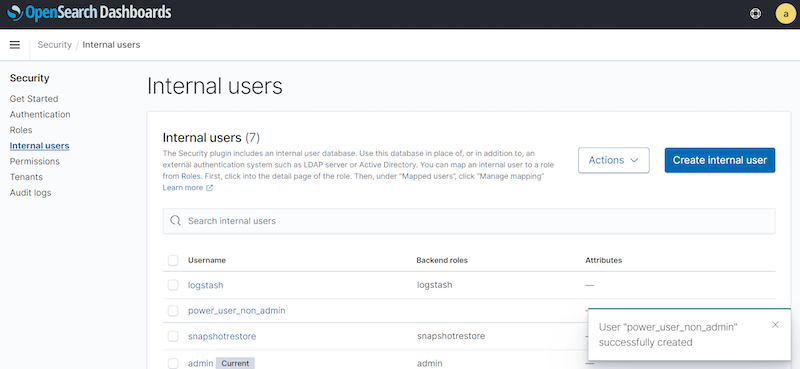Open the logstash user link

click(206, 285)
